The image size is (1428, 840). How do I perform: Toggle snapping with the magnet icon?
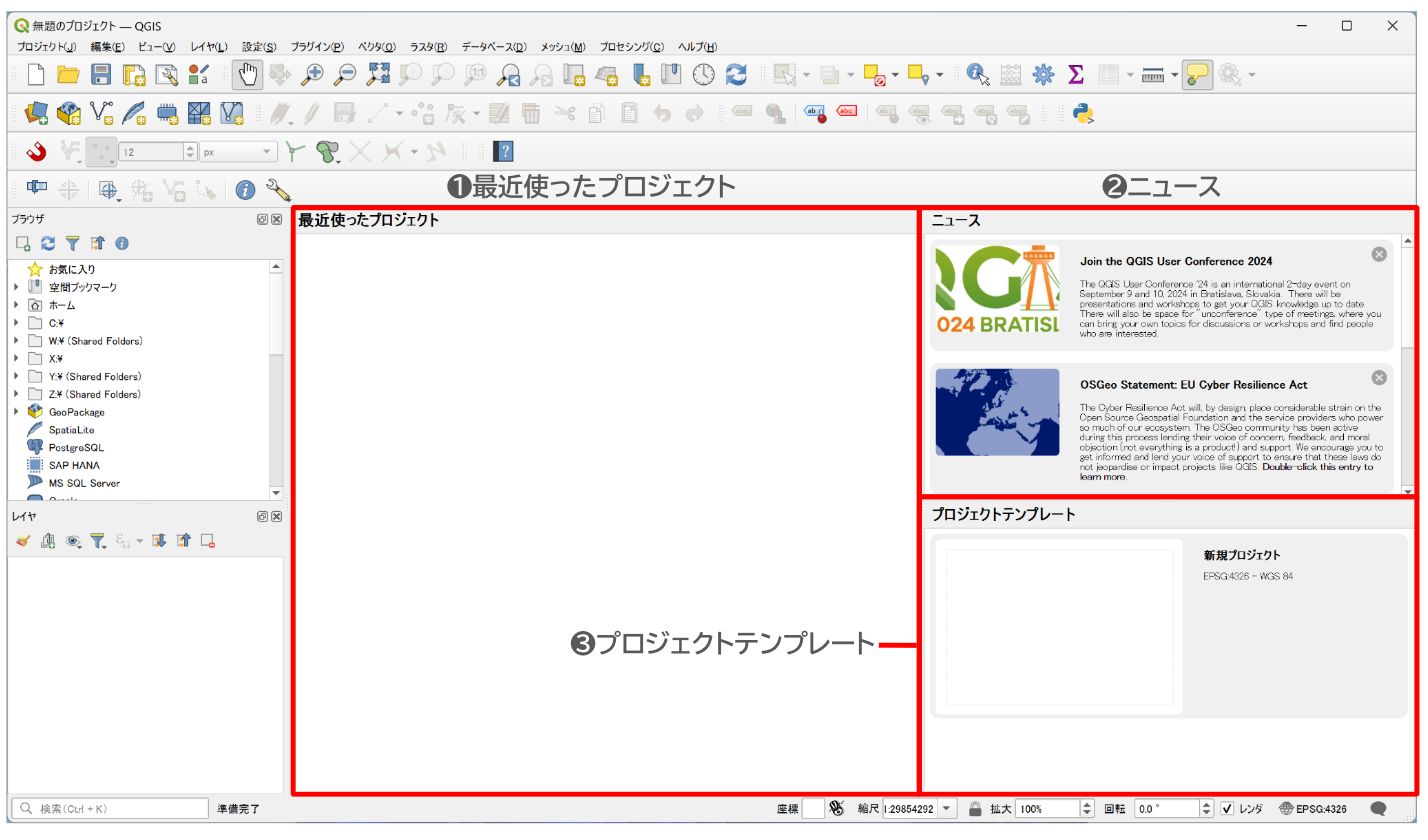point(36,152)
